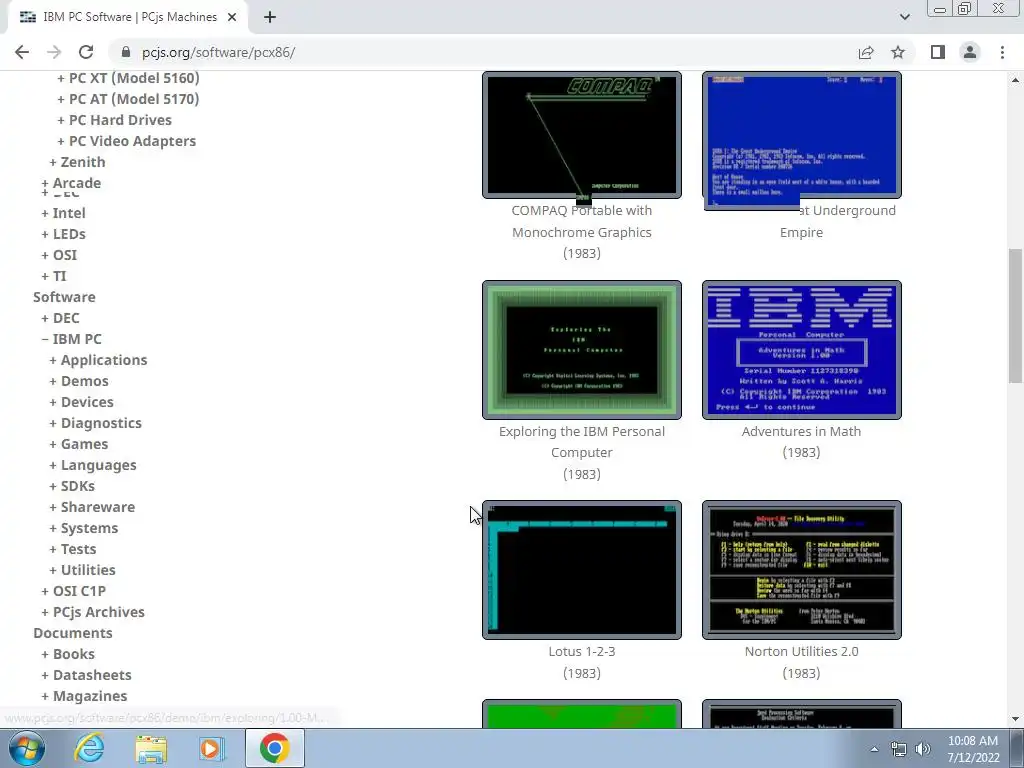This screenshot has width=1024, height=768.
Task: Open the OSI sidebar link
Action: (x=65, y=255)
